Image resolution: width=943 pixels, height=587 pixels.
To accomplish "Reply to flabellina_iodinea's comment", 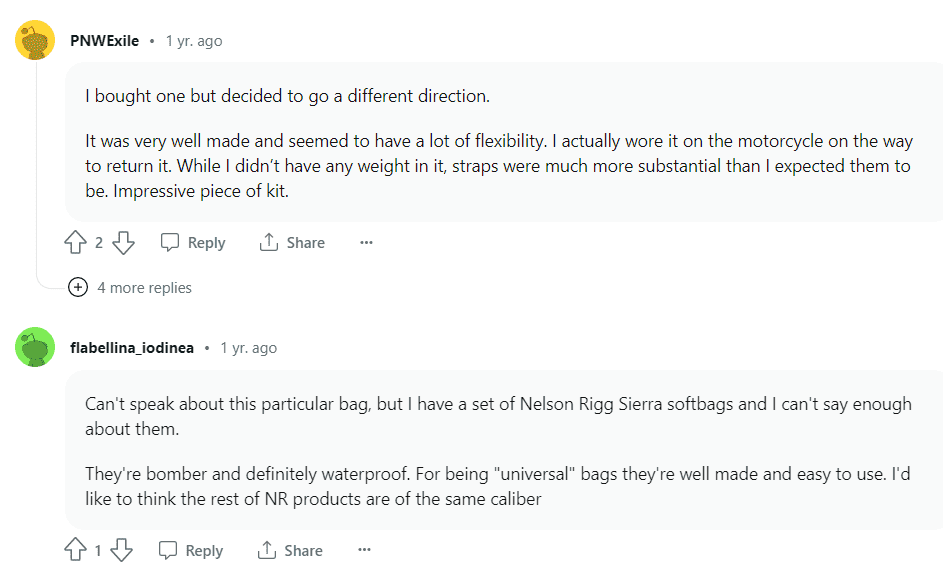I will 191,550.
